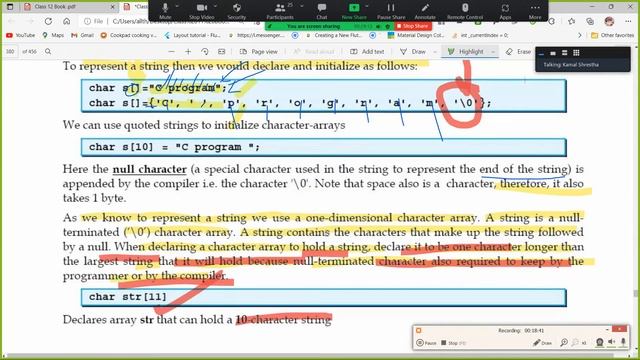
Task: Add this page to favorites star
Action: coord(571,21)
